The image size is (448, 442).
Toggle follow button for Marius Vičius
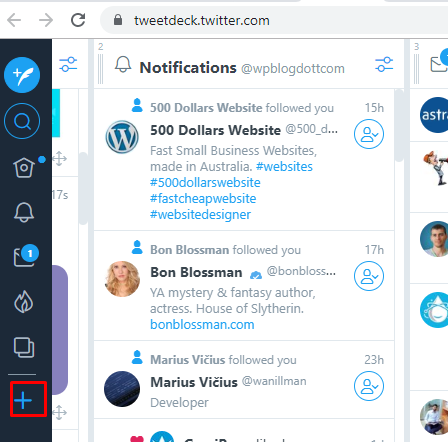[x=369, y=386]
